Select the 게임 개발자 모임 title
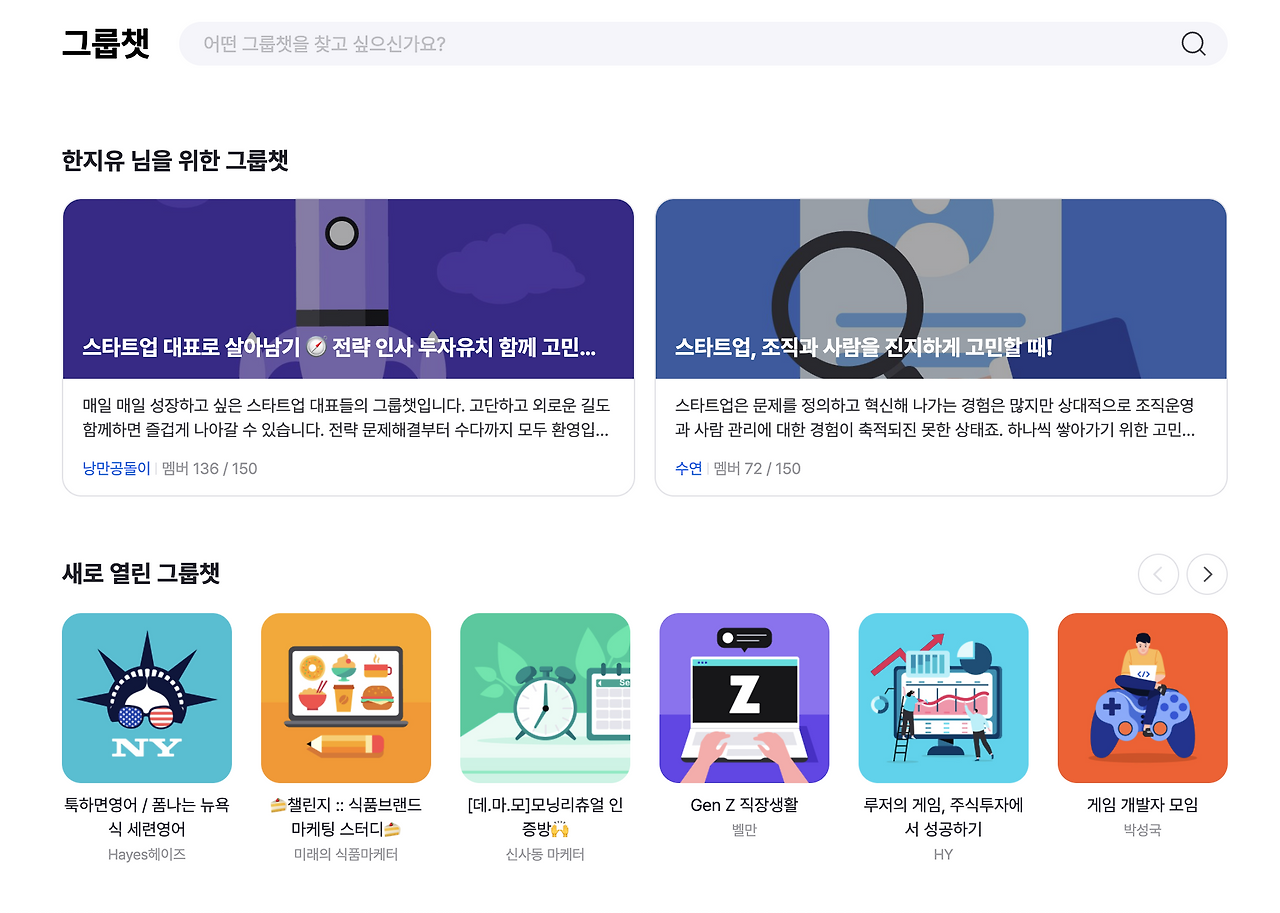Viewport: 1280px width, 913px height. tap(1142, 805)
